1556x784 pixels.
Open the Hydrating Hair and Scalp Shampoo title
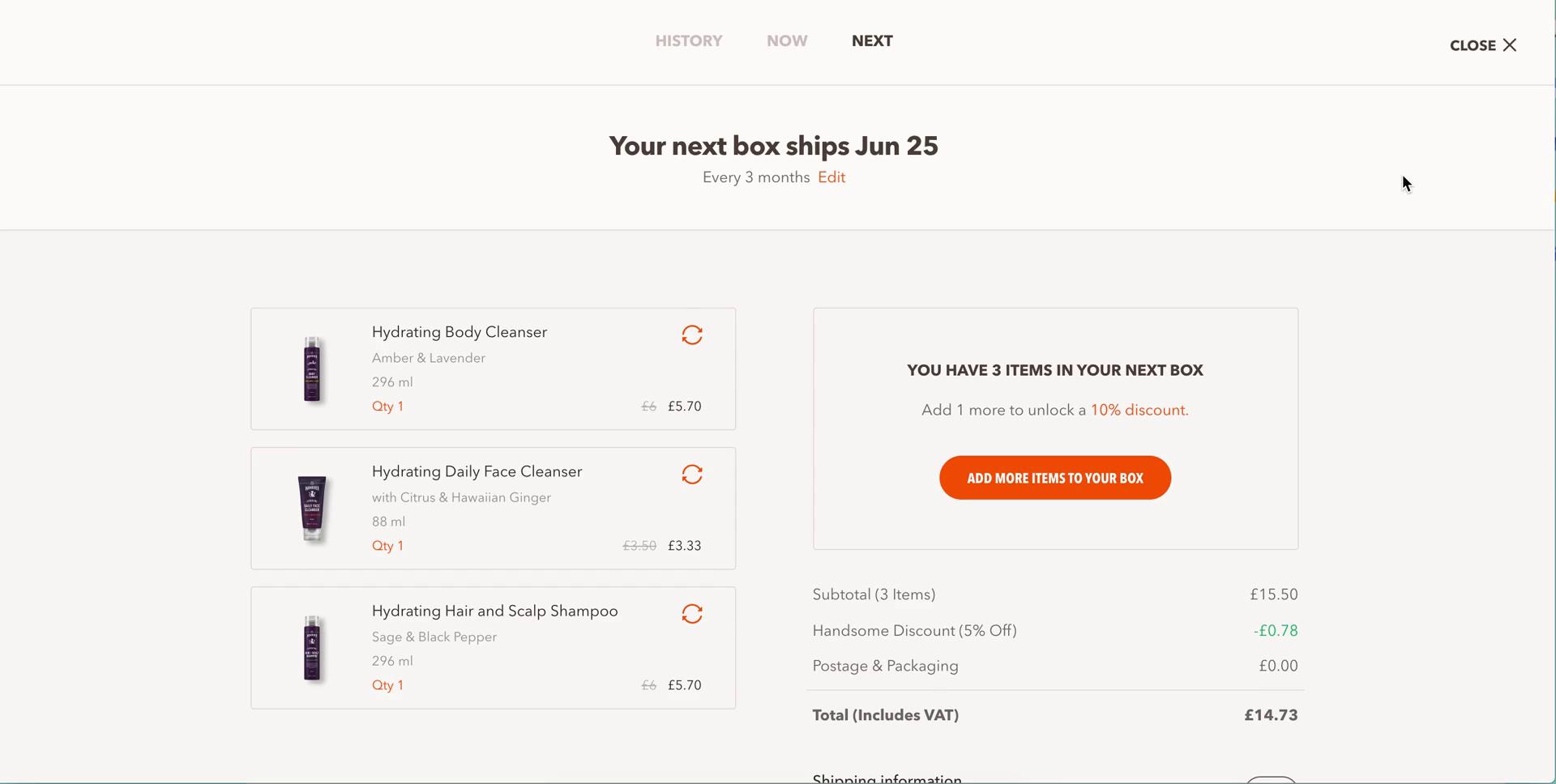pyautogui.click(x=494, y=611)
